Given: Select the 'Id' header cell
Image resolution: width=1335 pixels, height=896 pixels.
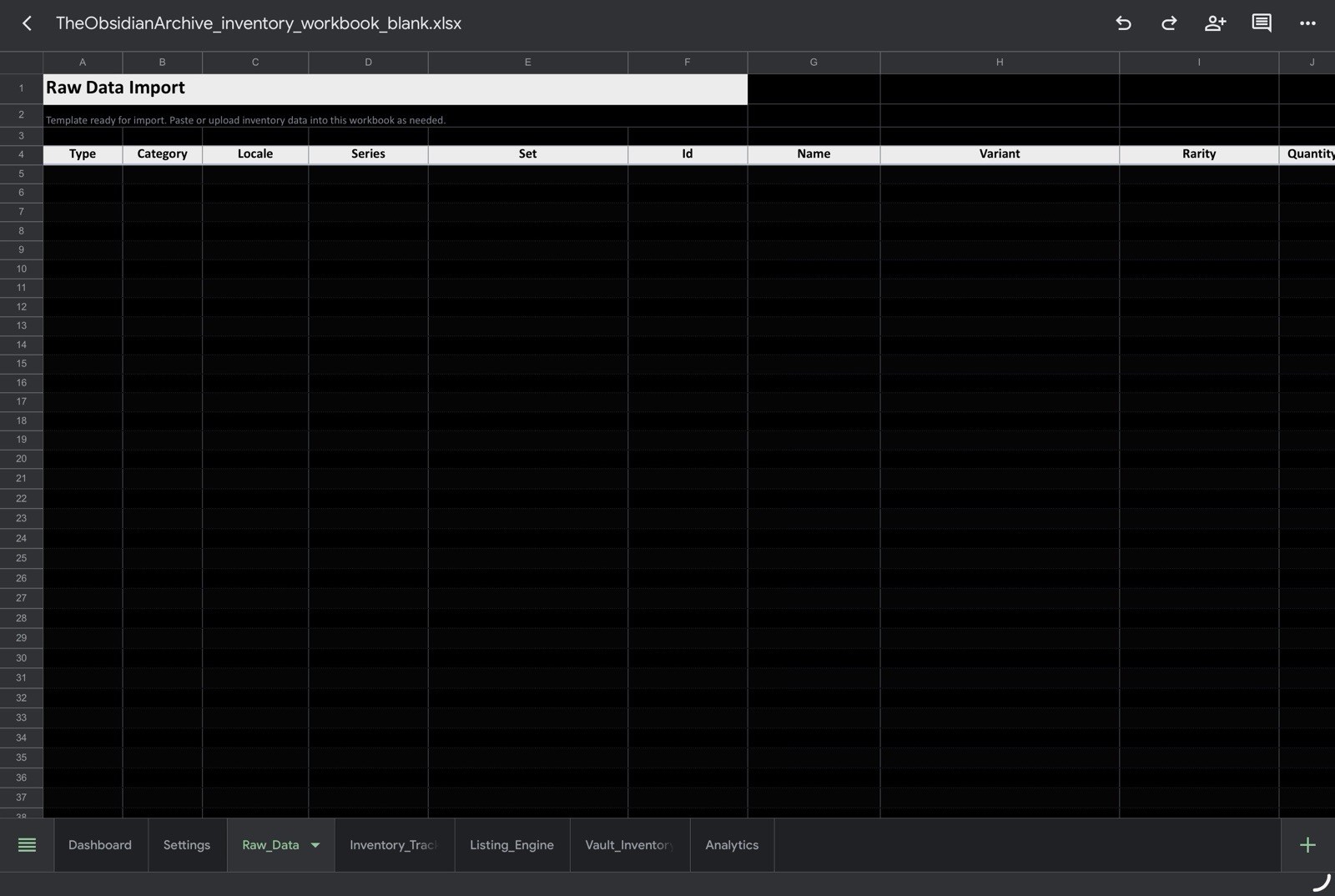Looking at the screenshot, I should 688,154.
